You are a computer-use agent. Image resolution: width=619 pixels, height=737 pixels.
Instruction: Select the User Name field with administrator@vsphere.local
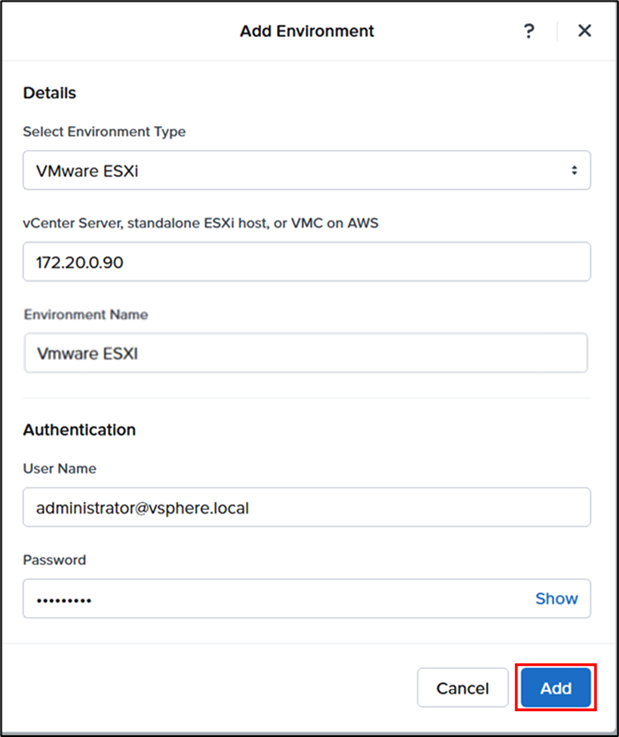coord(306,507)
